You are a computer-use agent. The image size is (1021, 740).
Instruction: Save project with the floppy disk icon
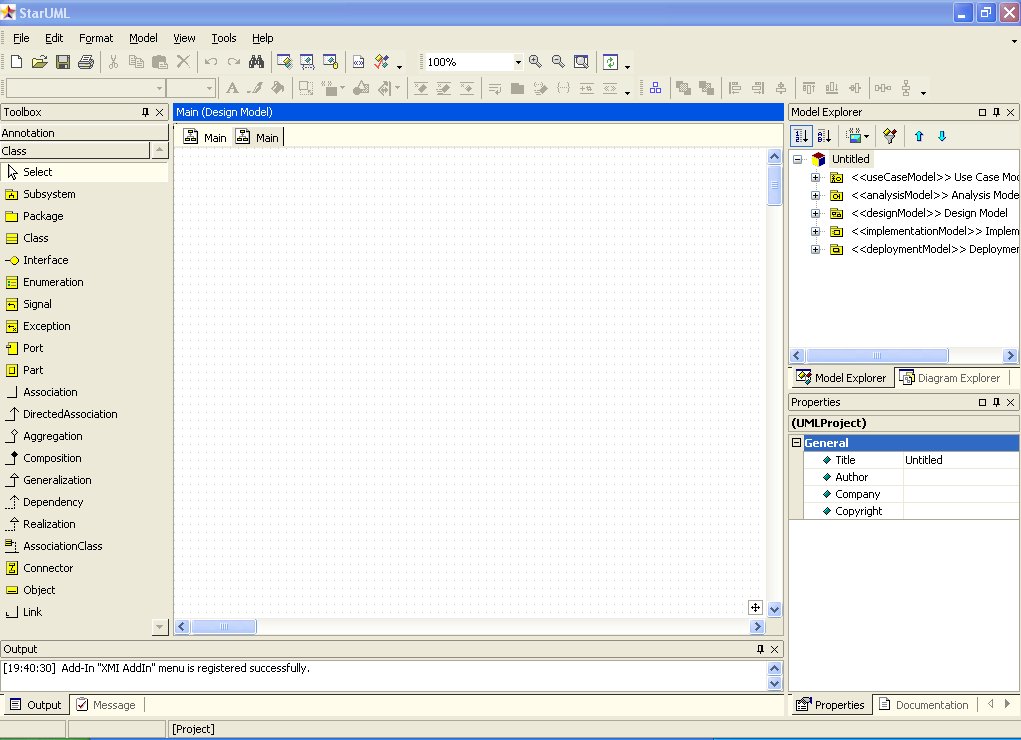63,62
